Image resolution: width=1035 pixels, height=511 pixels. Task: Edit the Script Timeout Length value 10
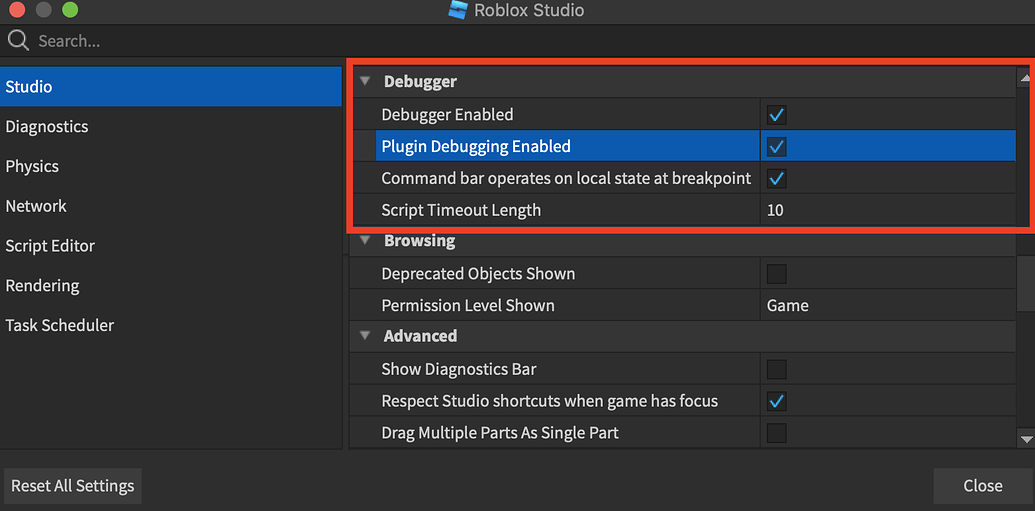click(887, 210)
